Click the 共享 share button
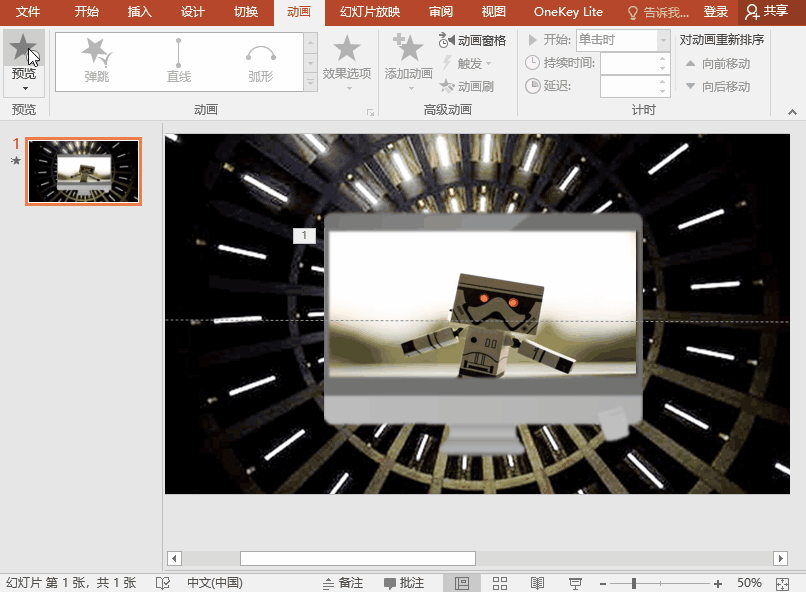 coord(766,12)
